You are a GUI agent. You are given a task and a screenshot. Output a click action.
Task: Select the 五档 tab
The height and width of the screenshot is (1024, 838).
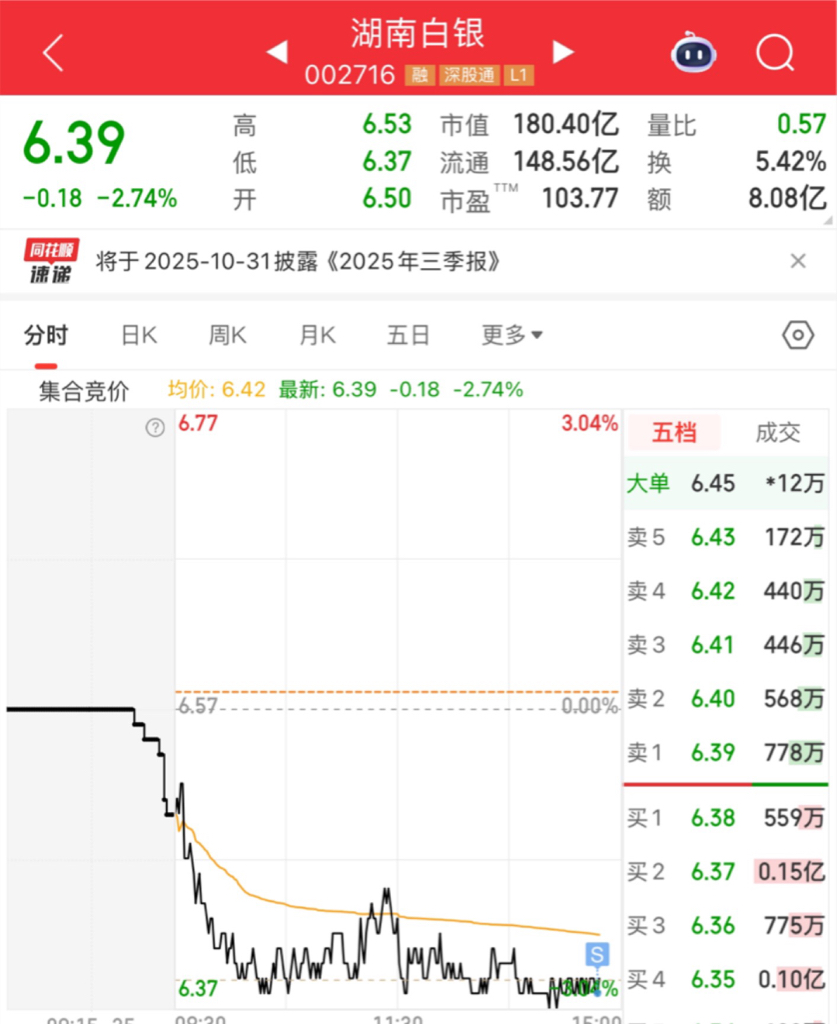(x=674, y=432)
